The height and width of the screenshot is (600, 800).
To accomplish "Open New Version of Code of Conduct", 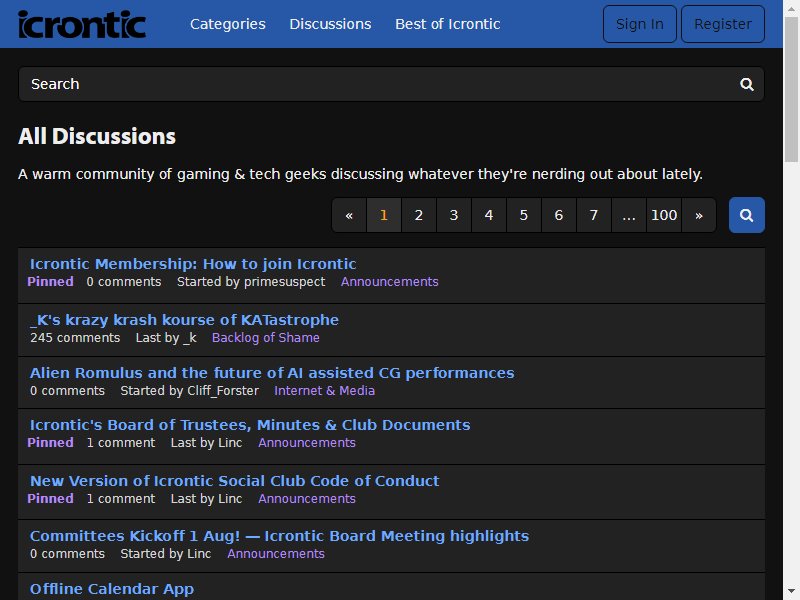I will (235, 481).
